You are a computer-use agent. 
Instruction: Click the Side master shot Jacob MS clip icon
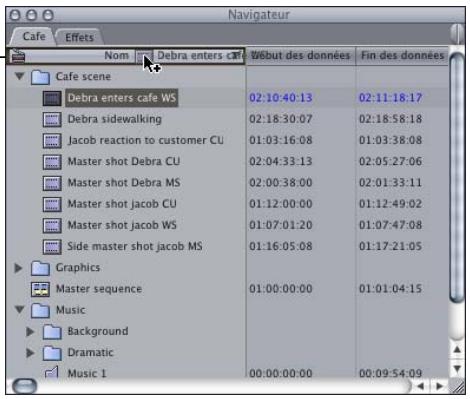pos(52,247)
